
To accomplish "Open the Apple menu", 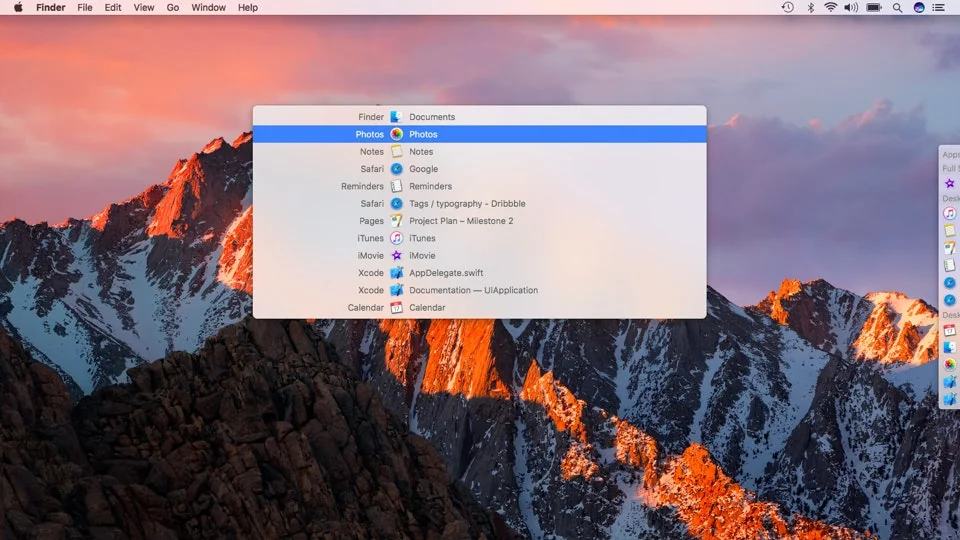I will pyautogui.click(x=18, y=7).
